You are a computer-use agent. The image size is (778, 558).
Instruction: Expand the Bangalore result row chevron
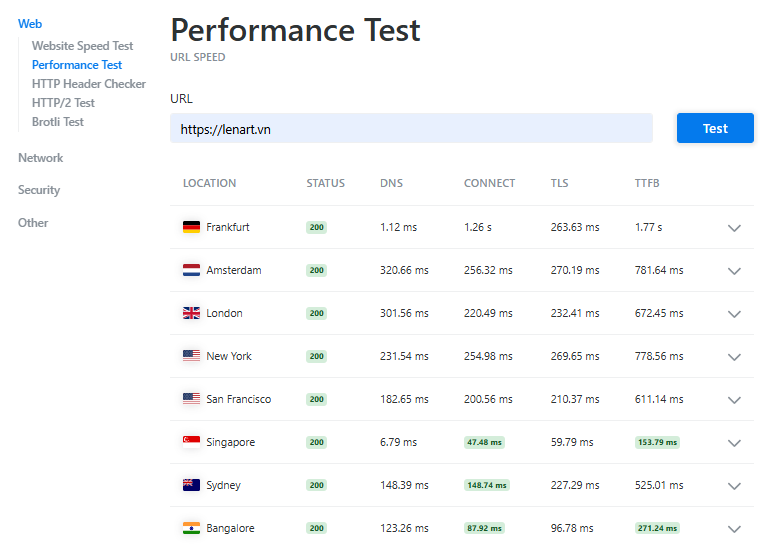tap(734, 529)
